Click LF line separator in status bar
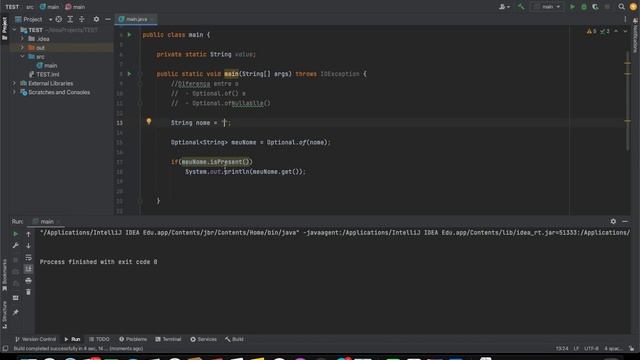The width and height of the screenshot is (640, 360). point(576,349)
